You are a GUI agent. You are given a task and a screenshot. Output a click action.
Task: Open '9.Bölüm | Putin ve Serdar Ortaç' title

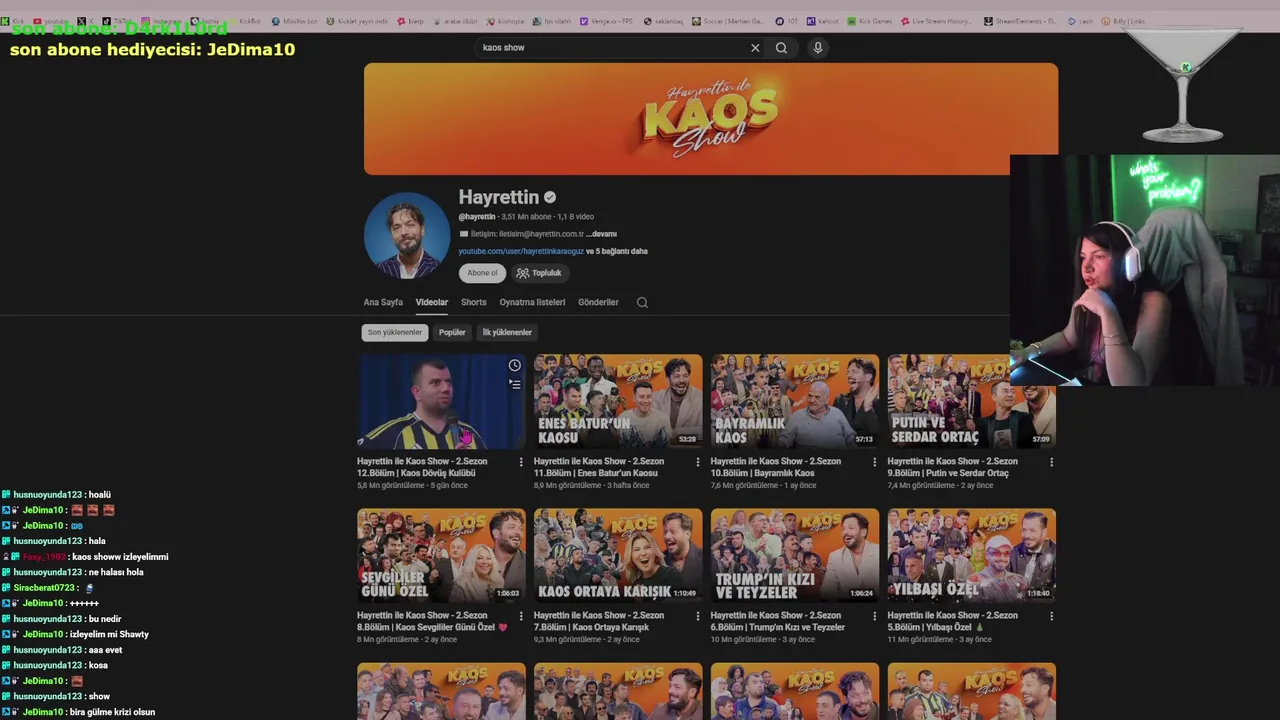[953, 467]
